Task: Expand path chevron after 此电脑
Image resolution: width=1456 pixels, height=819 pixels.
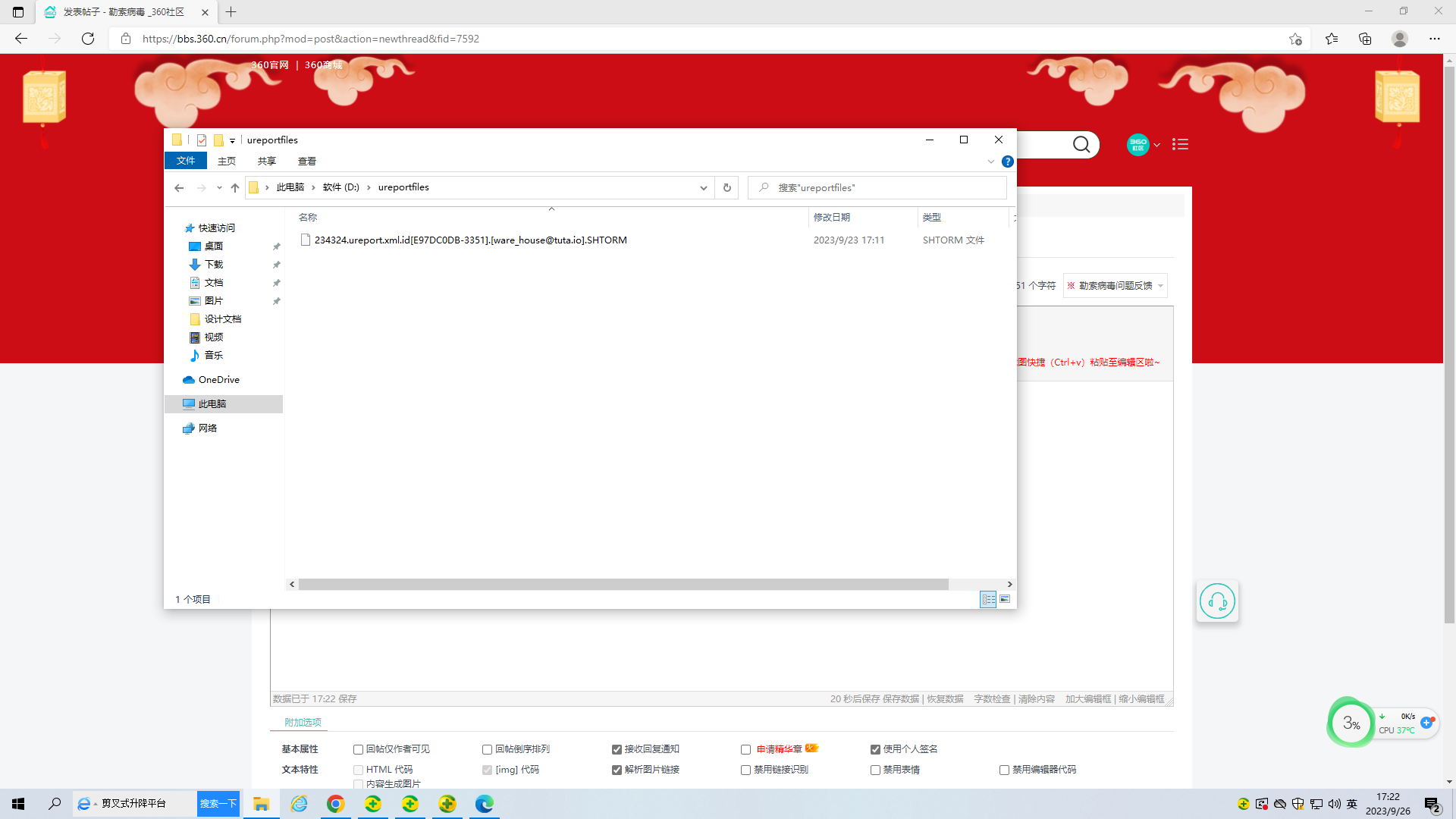Action: click(x=313, y=187)
